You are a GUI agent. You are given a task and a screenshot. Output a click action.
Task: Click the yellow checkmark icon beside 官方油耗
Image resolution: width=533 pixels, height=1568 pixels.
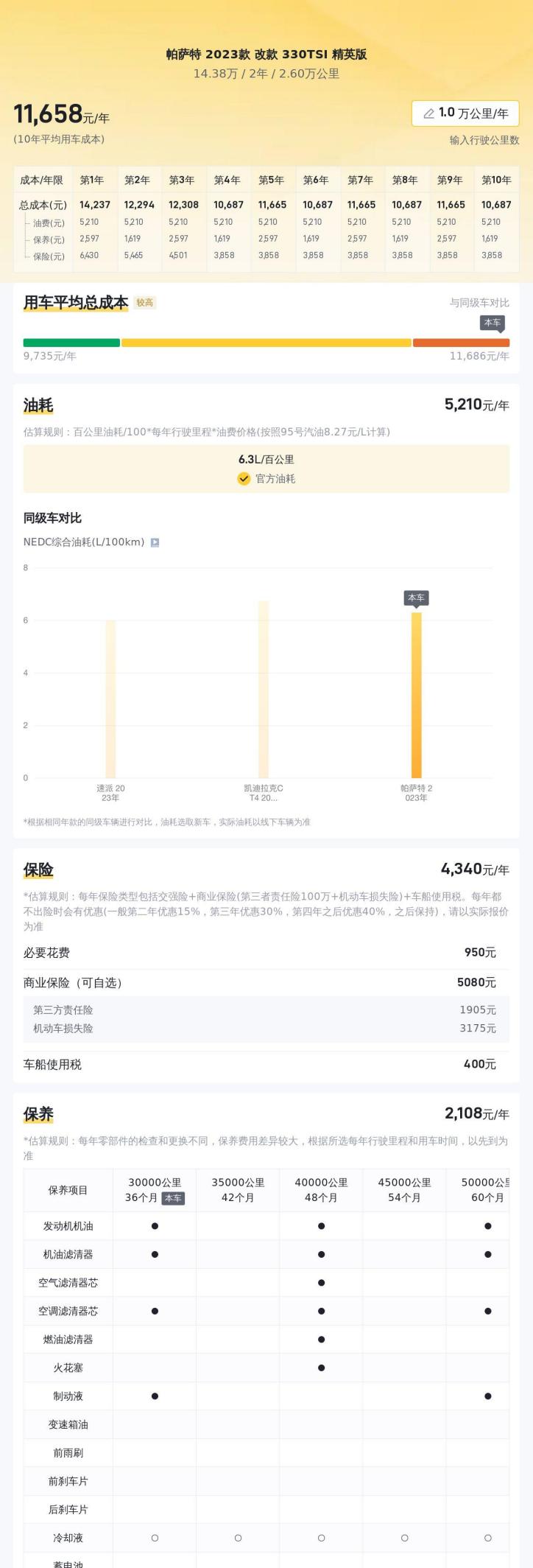[244, 479]
